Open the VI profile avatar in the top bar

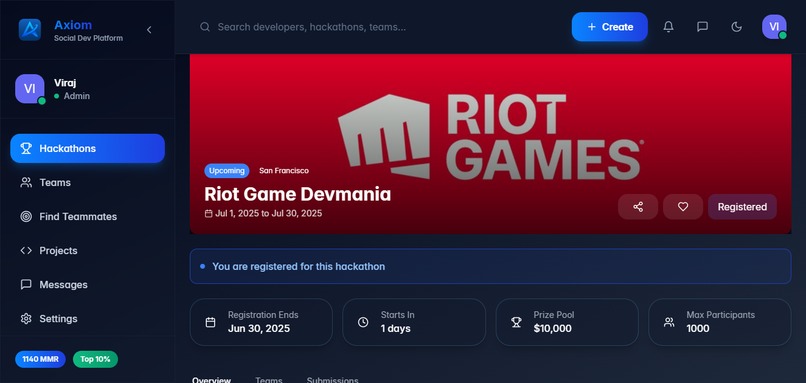pyautogui.click(x=774, y=27)
